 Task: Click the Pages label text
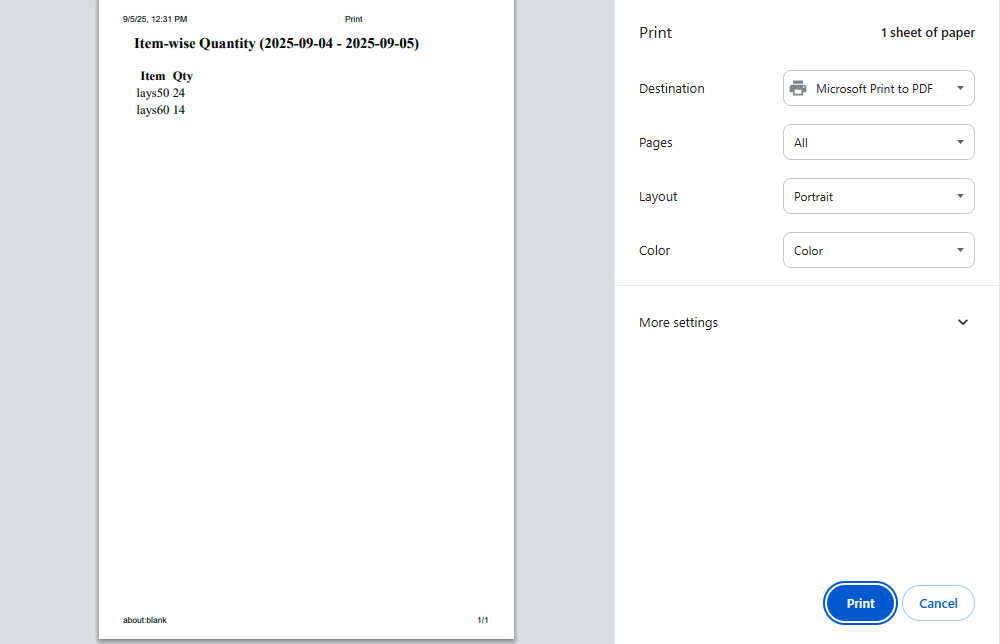tap(655, 142)
